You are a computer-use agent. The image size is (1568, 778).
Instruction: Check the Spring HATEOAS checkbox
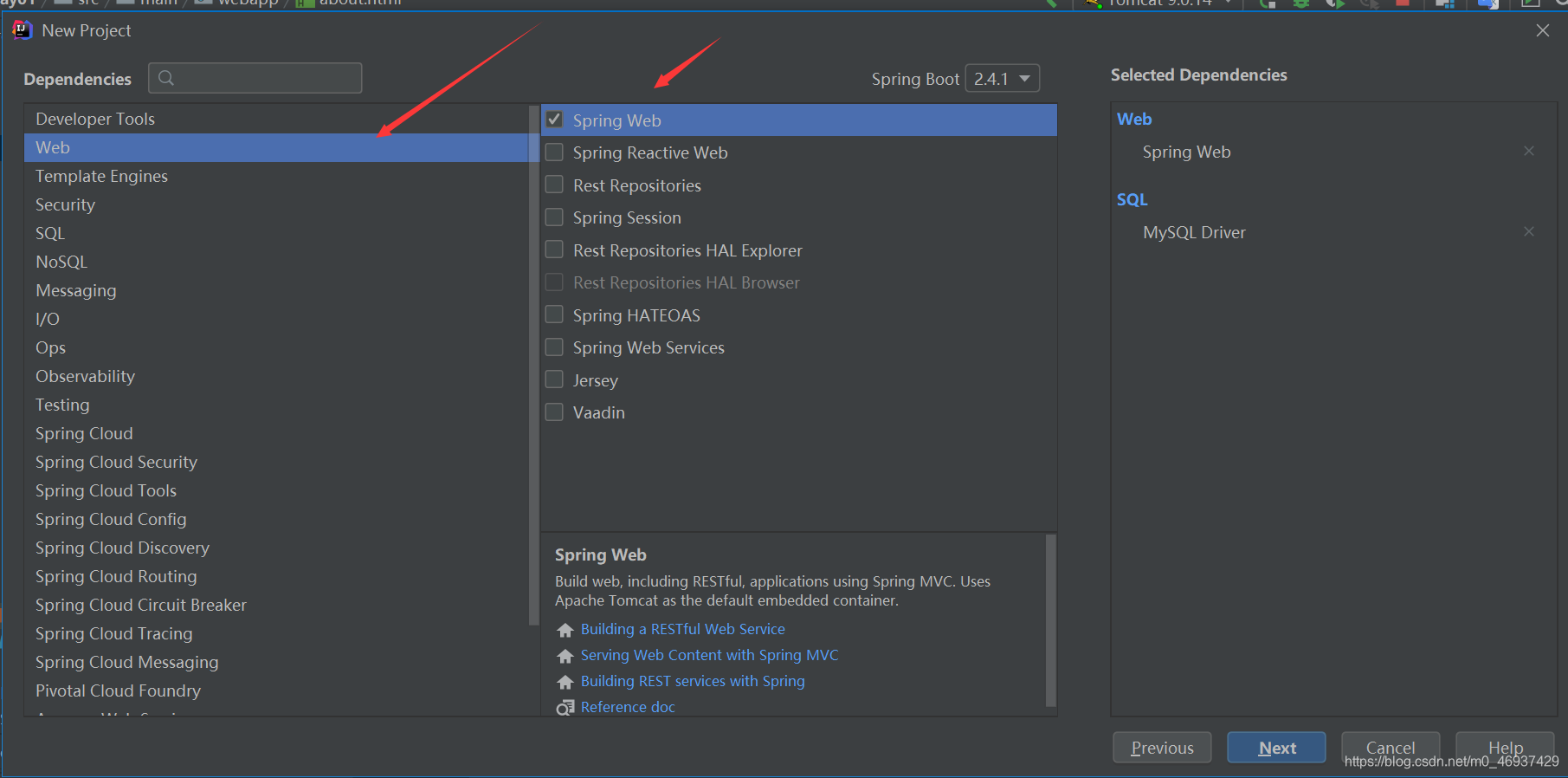coord(554,314)
